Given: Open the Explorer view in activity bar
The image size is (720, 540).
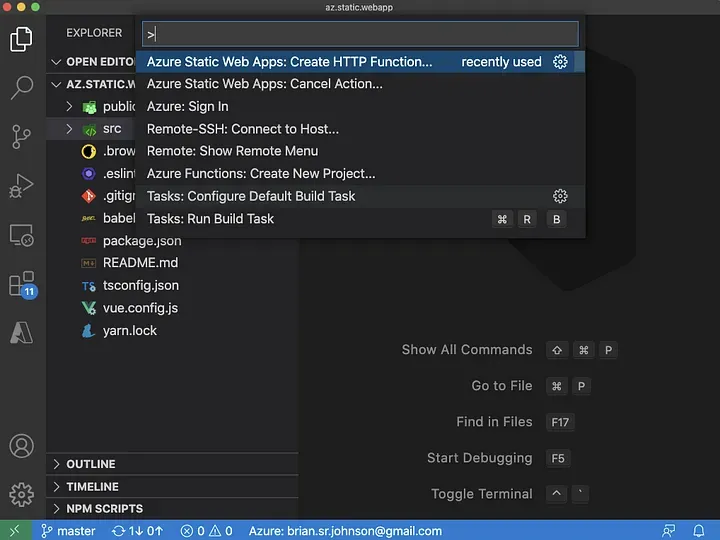Looking at the screenshot, I should [x=21, y=39].
